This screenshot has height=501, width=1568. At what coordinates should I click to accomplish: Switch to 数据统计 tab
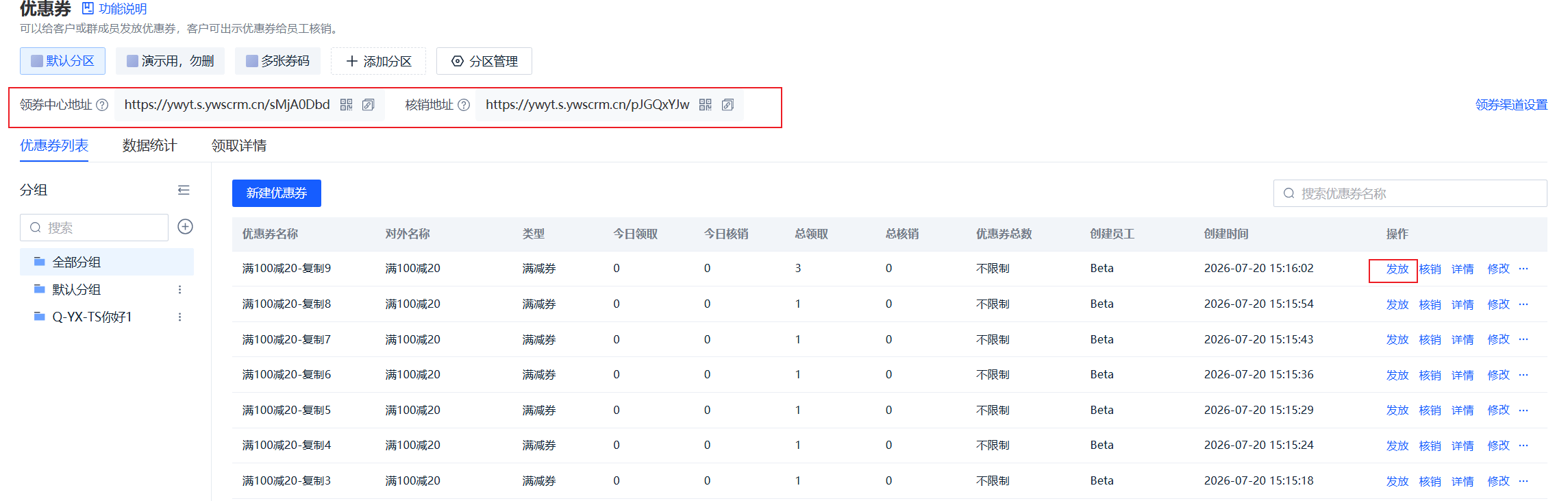(x=149, y=145)
